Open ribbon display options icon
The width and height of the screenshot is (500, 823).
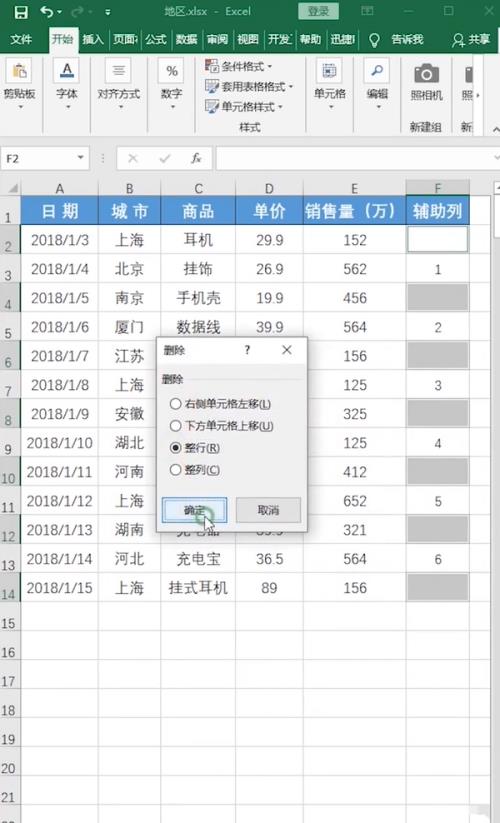point(367,11)
